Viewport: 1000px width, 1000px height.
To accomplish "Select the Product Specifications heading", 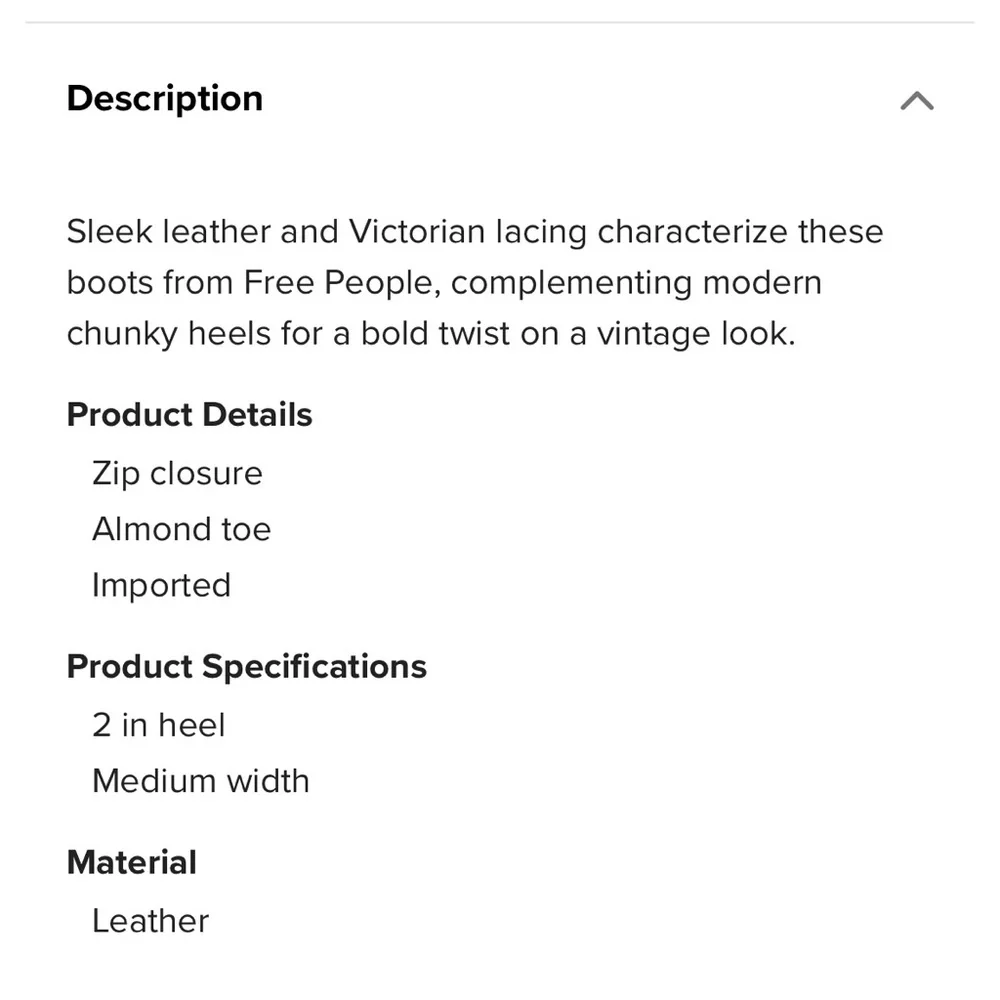I will click(x=246, y=666).
